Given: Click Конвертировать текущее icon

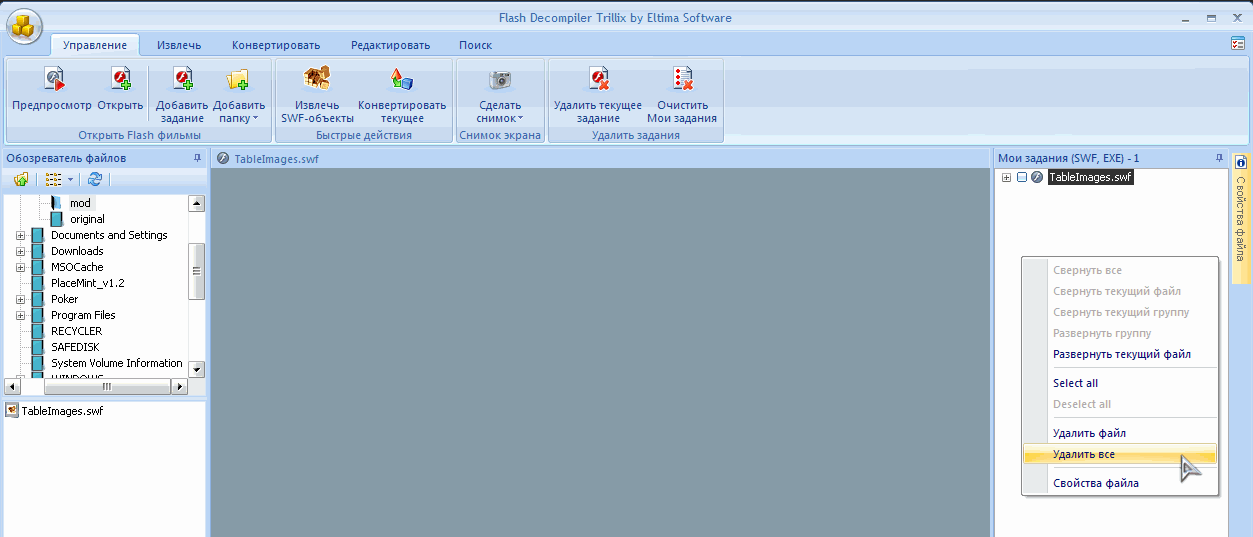Looking at the screenshot, I should tap(401, 80).
